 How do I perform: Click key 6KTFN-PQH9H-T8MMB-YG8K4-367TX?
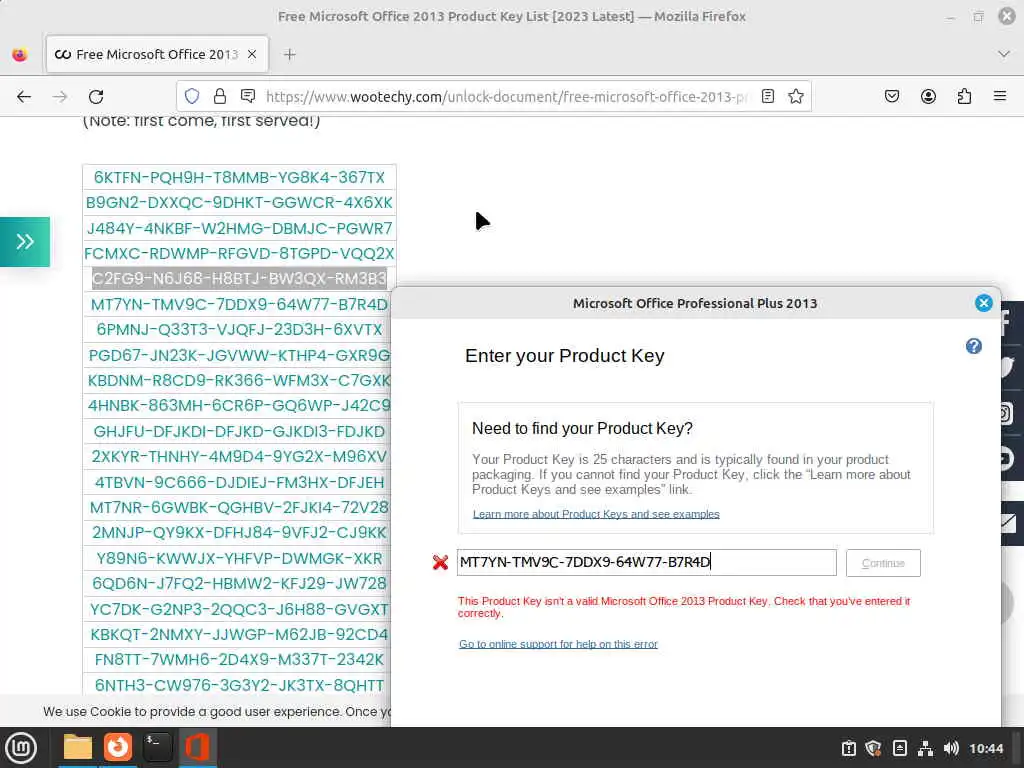239,178
